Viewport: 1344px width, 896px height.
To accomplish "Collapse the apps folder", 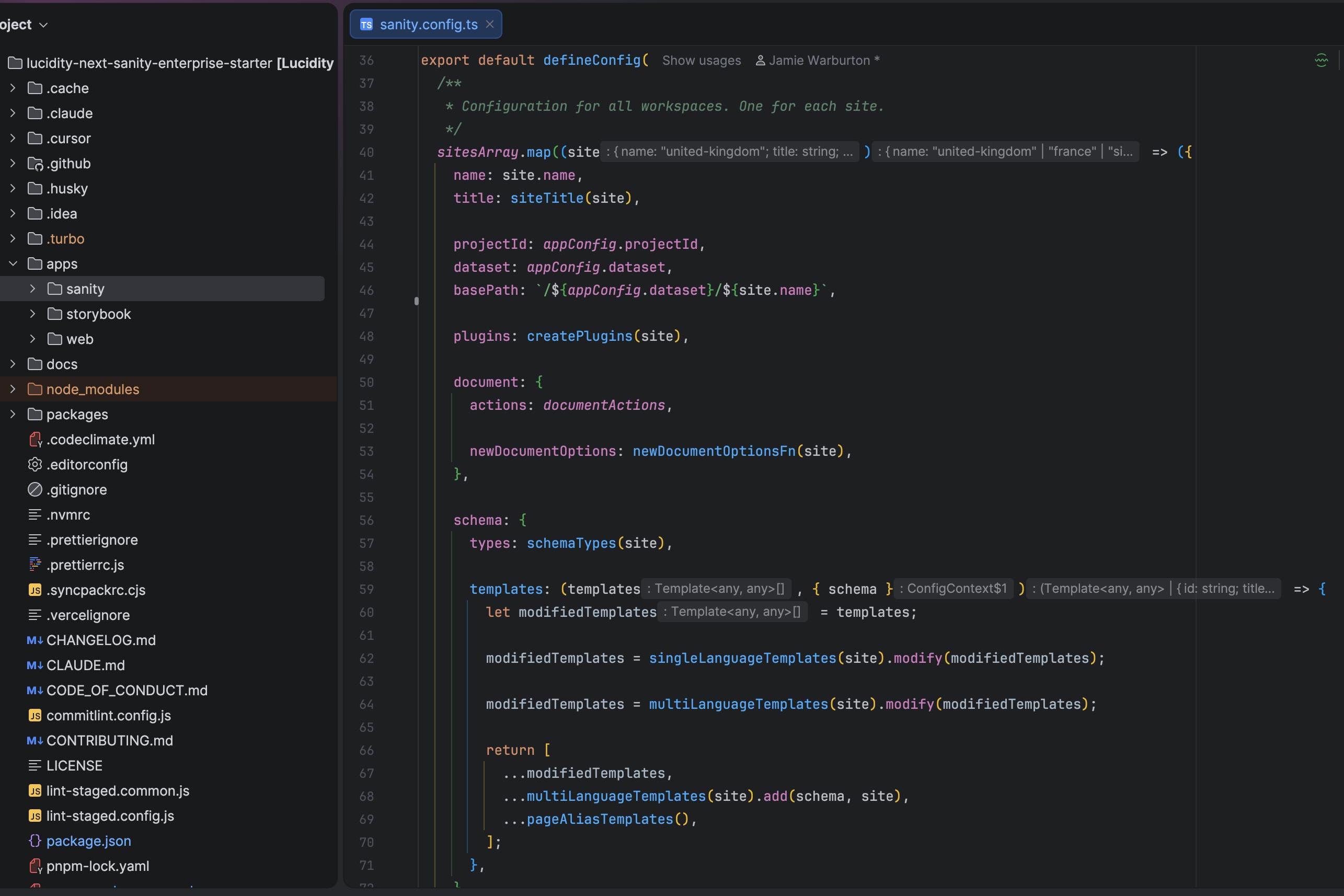I will (13, 263).
